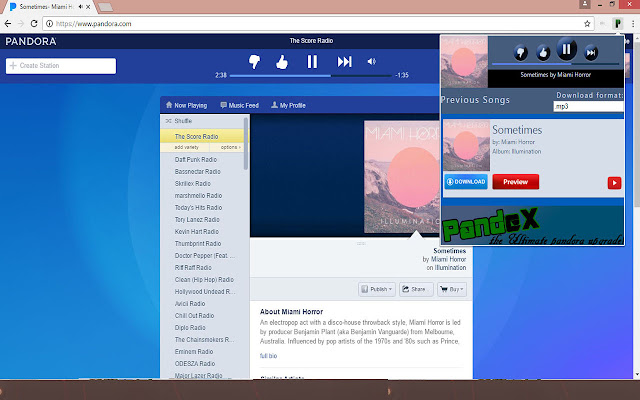
Task: Open station options dropdown
Action: click(231, 147)
